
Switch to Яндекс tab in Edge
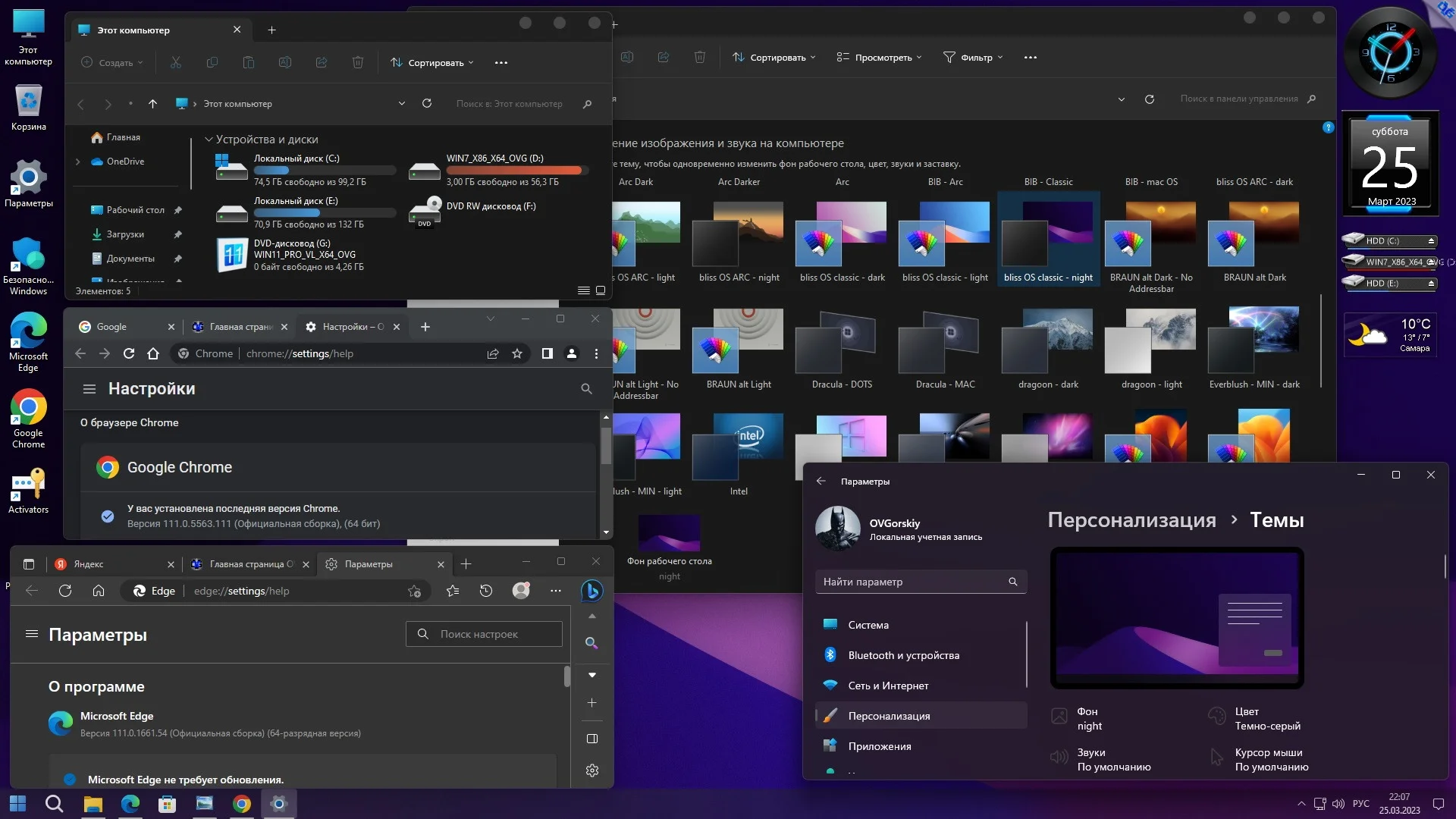point(89,564)
